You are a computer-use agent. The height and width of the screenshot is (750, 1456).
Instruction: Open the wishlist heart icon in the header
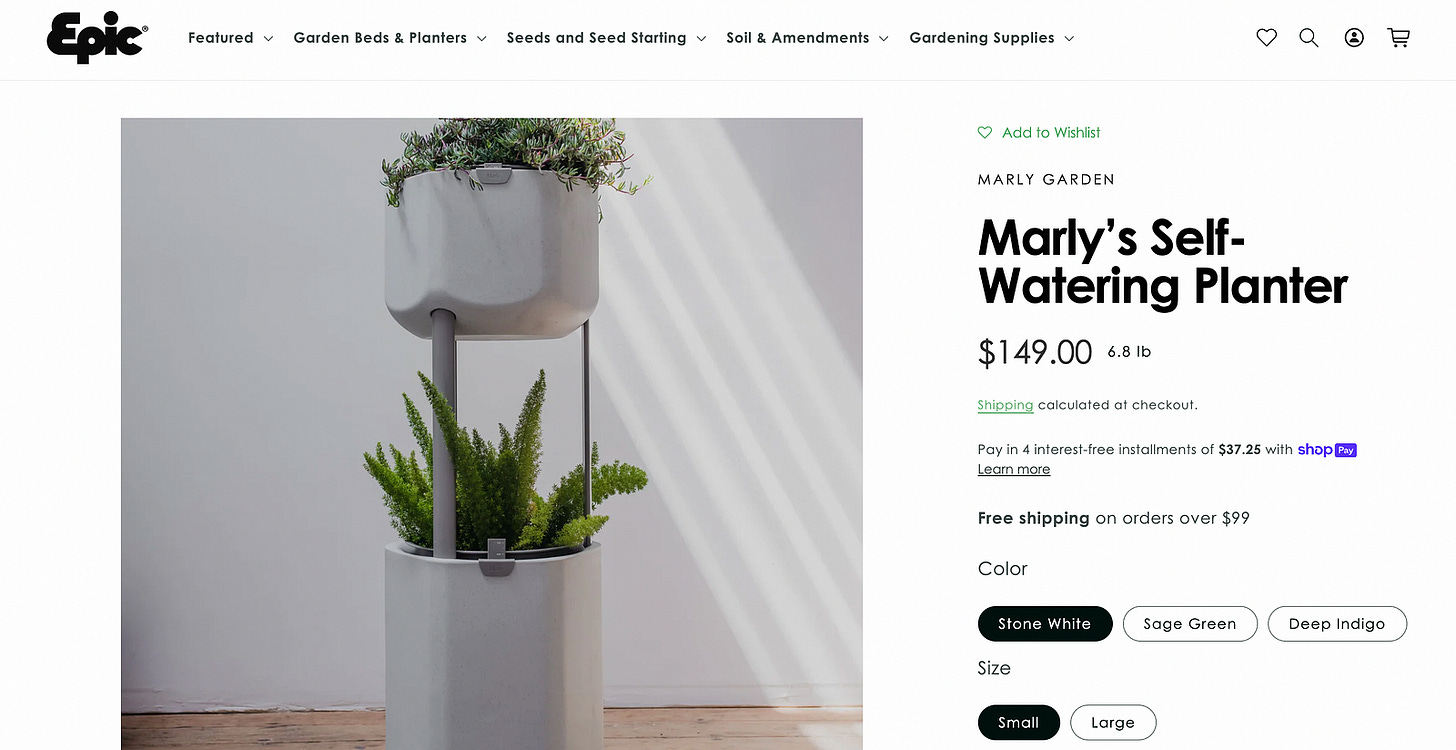[x=1267, y=38]
